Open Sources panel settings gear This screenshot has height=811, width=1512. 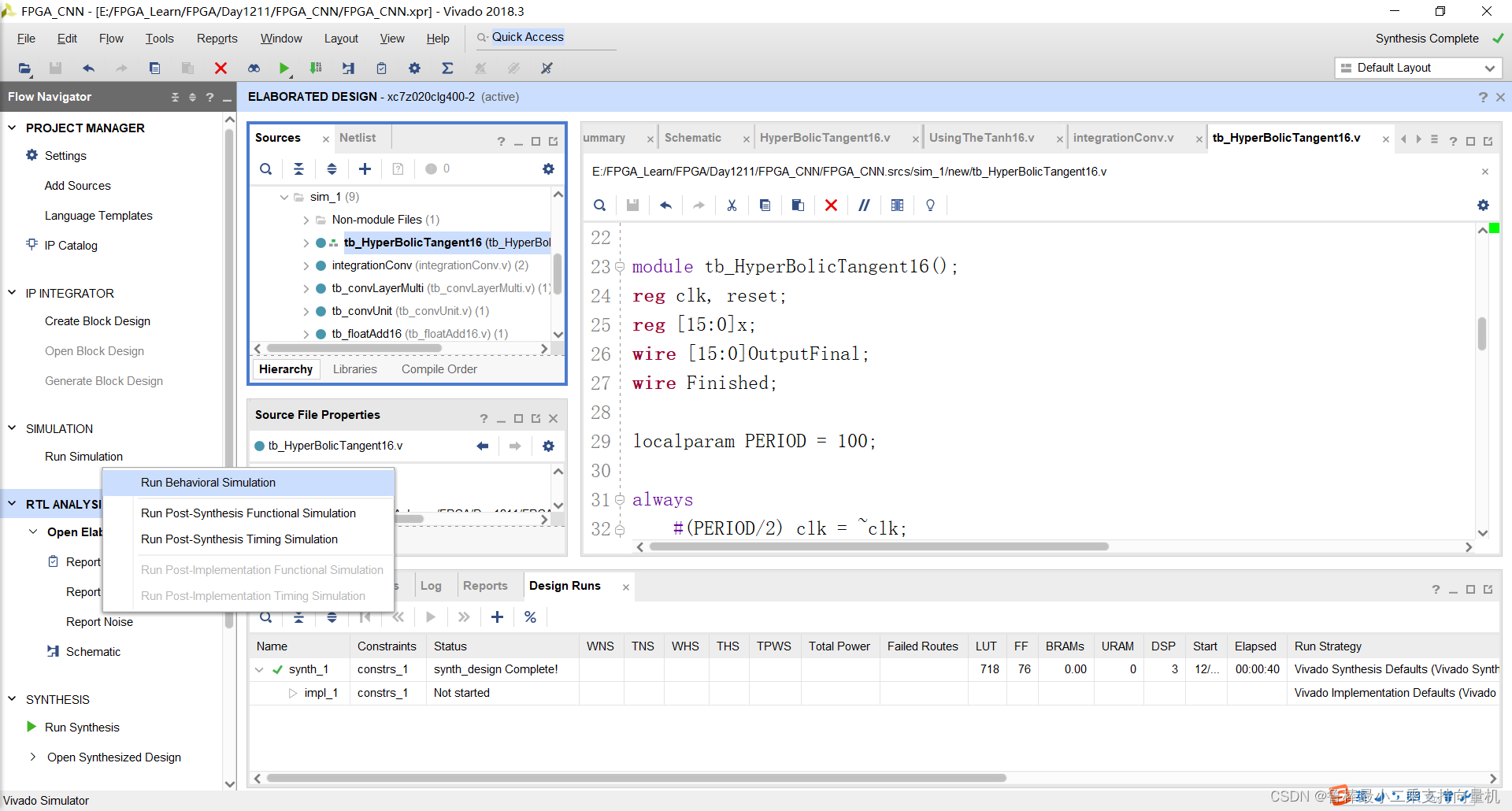[x=548, y=168]
